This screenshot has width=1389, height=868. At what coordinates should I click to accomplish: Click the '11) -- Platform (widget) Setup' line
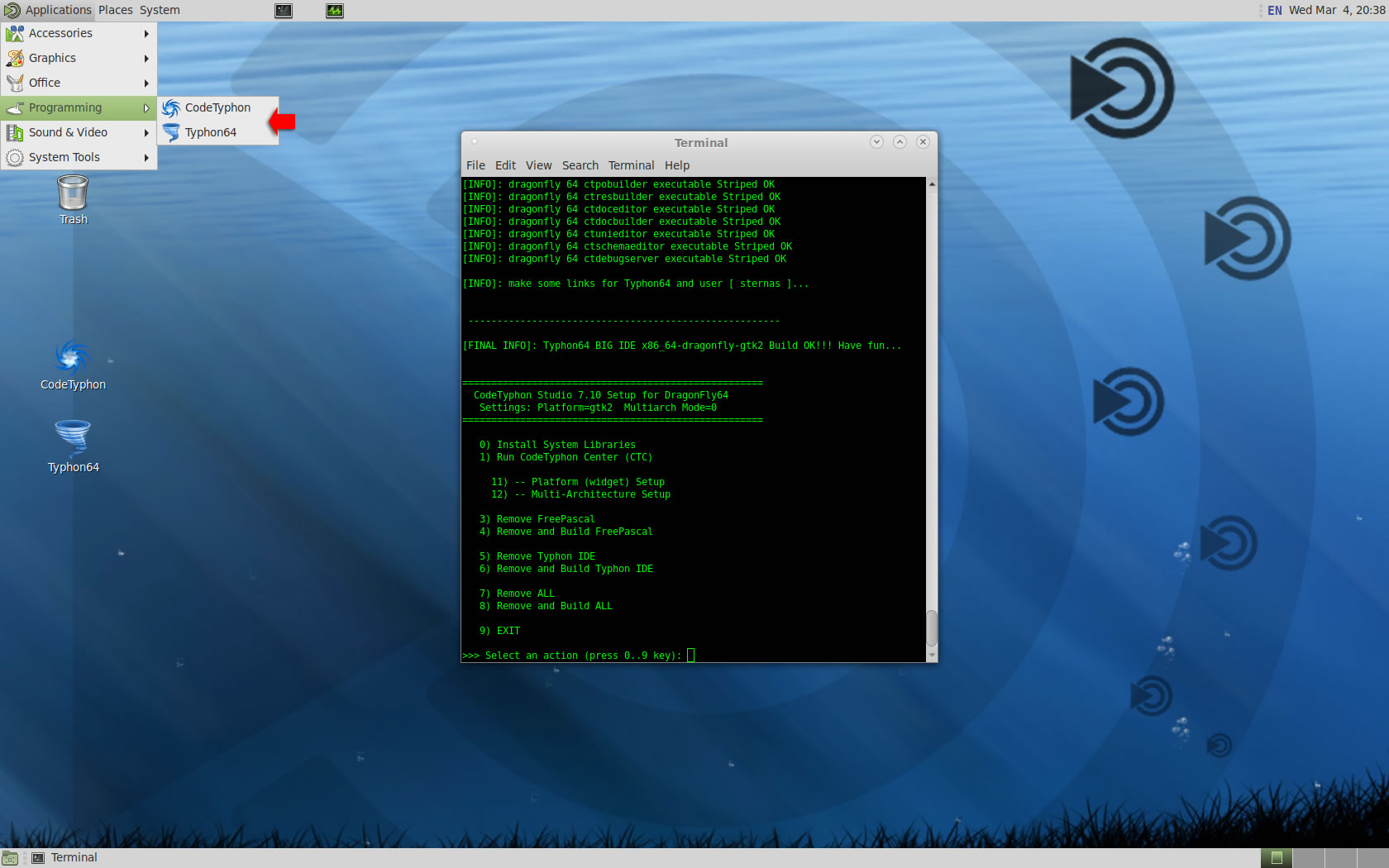tap(577, 482)
